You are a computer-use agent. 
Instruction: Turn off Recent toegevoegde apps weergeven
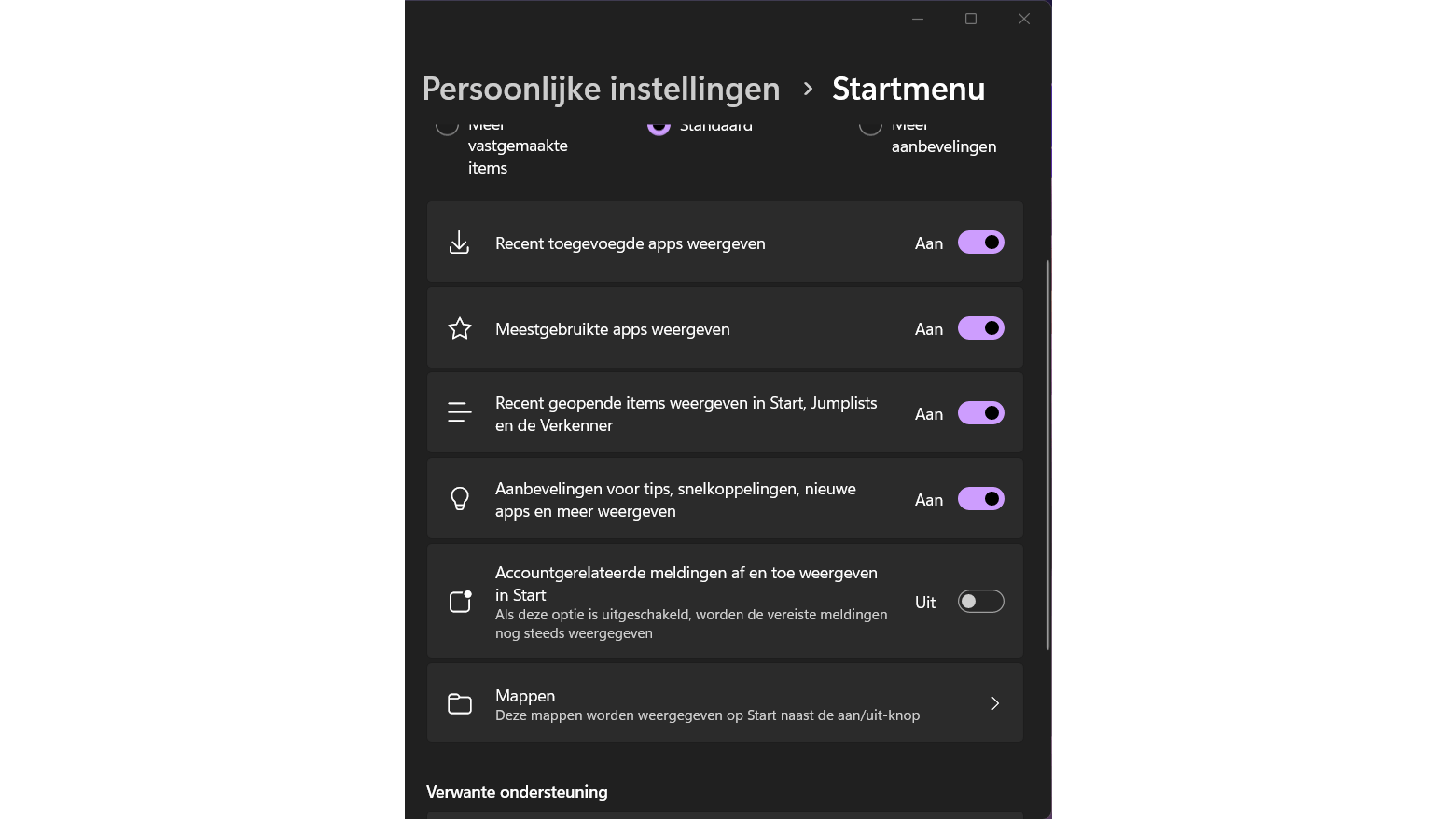(x=980, y=243)
